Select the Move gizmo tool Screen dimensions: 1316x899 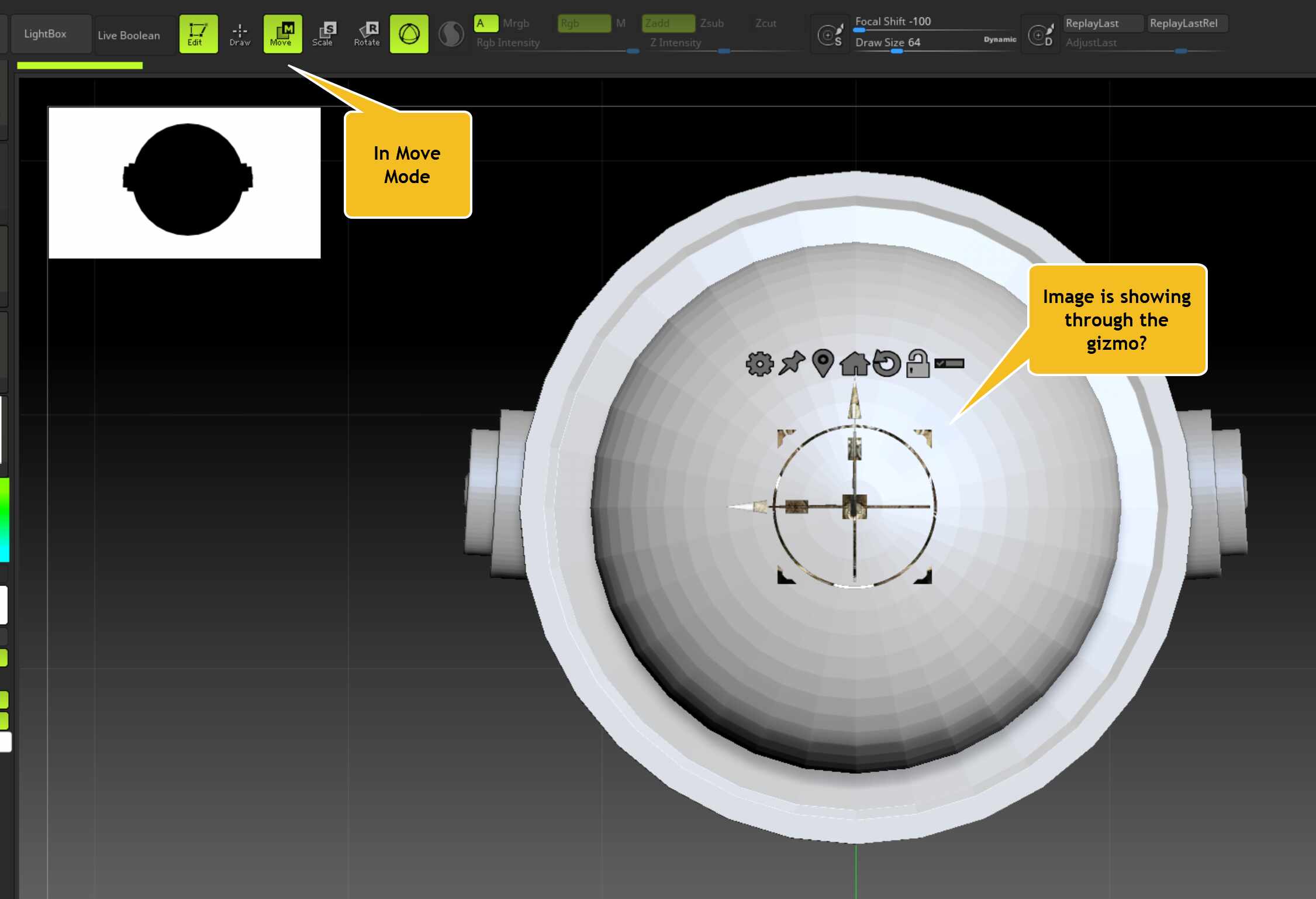coord(282,33)
